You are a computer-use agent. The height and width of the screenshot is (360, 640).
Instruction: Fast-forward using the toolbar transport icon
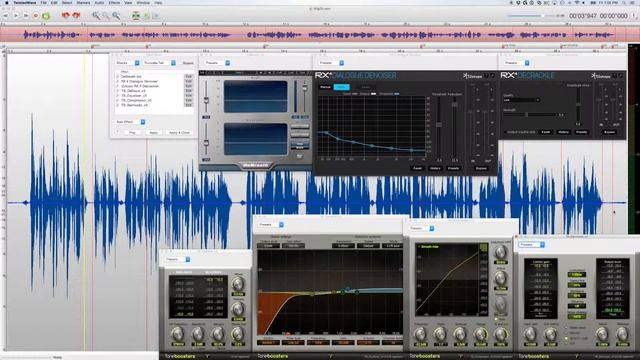click(26, 16)
